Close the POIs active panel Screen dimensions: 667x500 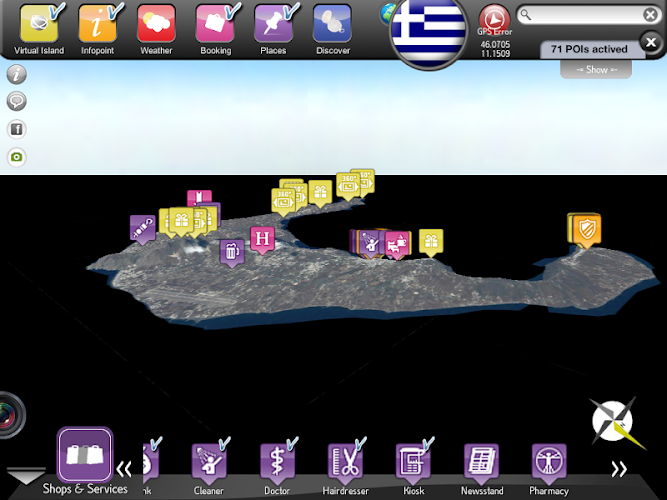point(651,42)
